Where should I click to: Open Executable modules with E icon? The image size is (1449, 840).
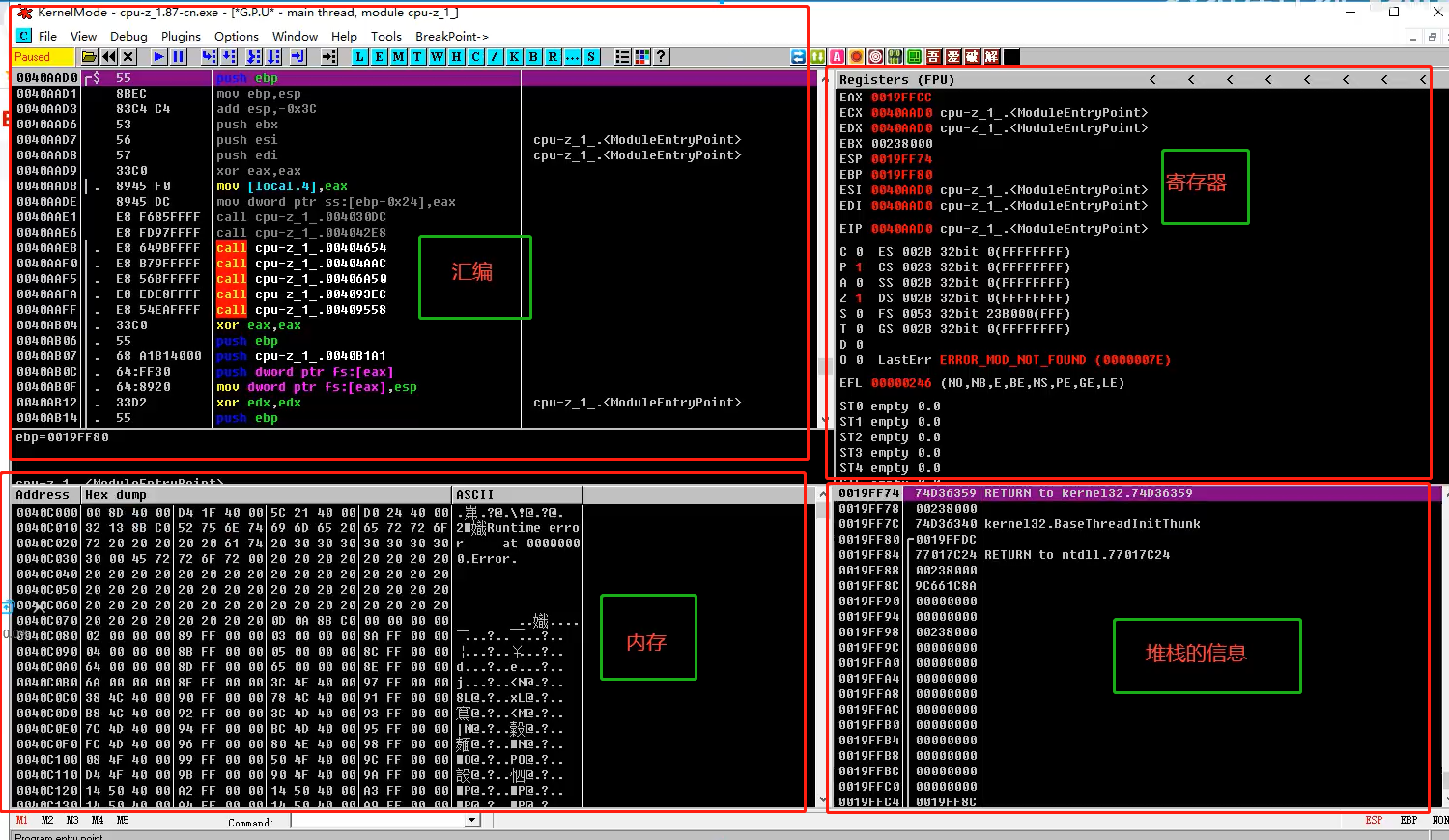click(379, 57)
